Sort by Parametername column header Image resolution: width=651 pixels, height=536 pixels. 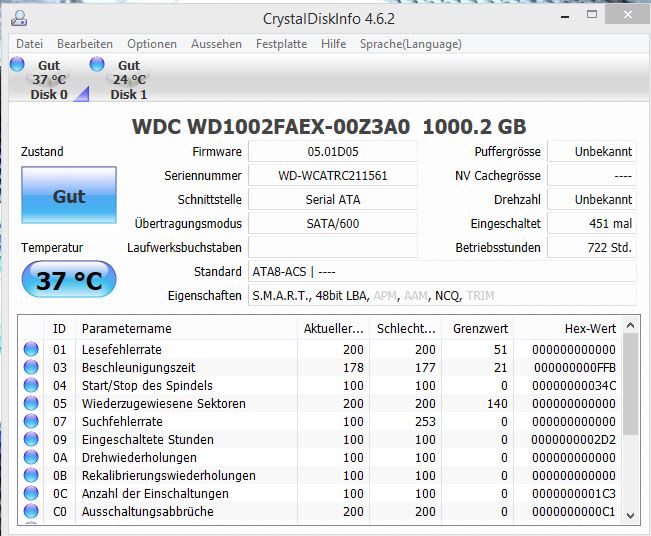(x=186, y=328)
